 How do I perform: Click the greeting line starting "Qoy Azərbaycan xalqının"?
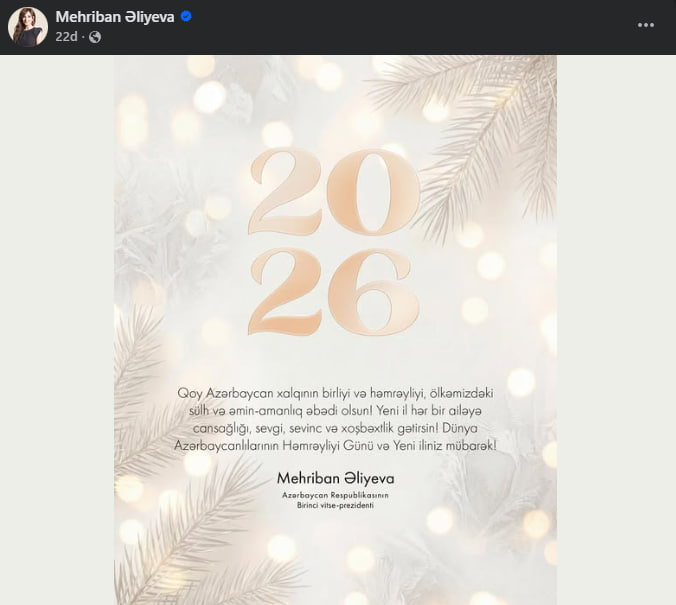[335, 393]
